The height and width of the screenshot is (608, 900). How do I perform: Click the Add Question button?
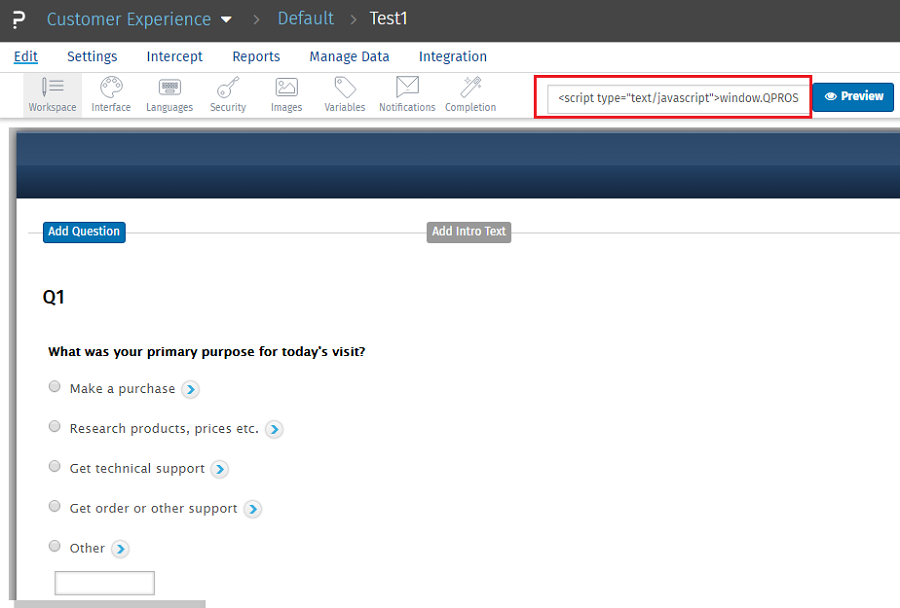point(84,232)
